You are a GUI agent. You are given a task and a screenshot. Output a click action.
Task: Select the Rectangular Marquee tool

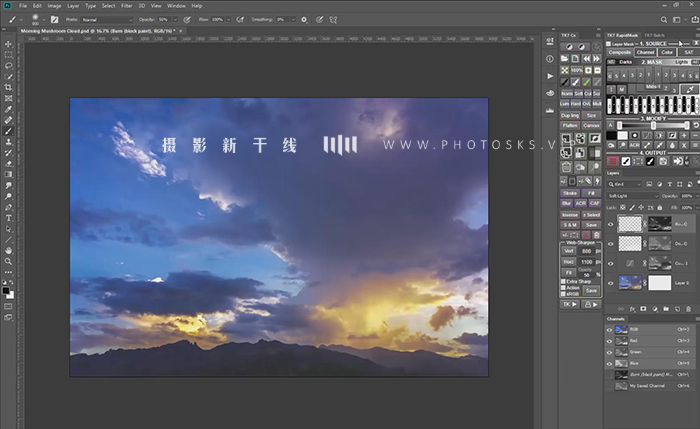8,55
